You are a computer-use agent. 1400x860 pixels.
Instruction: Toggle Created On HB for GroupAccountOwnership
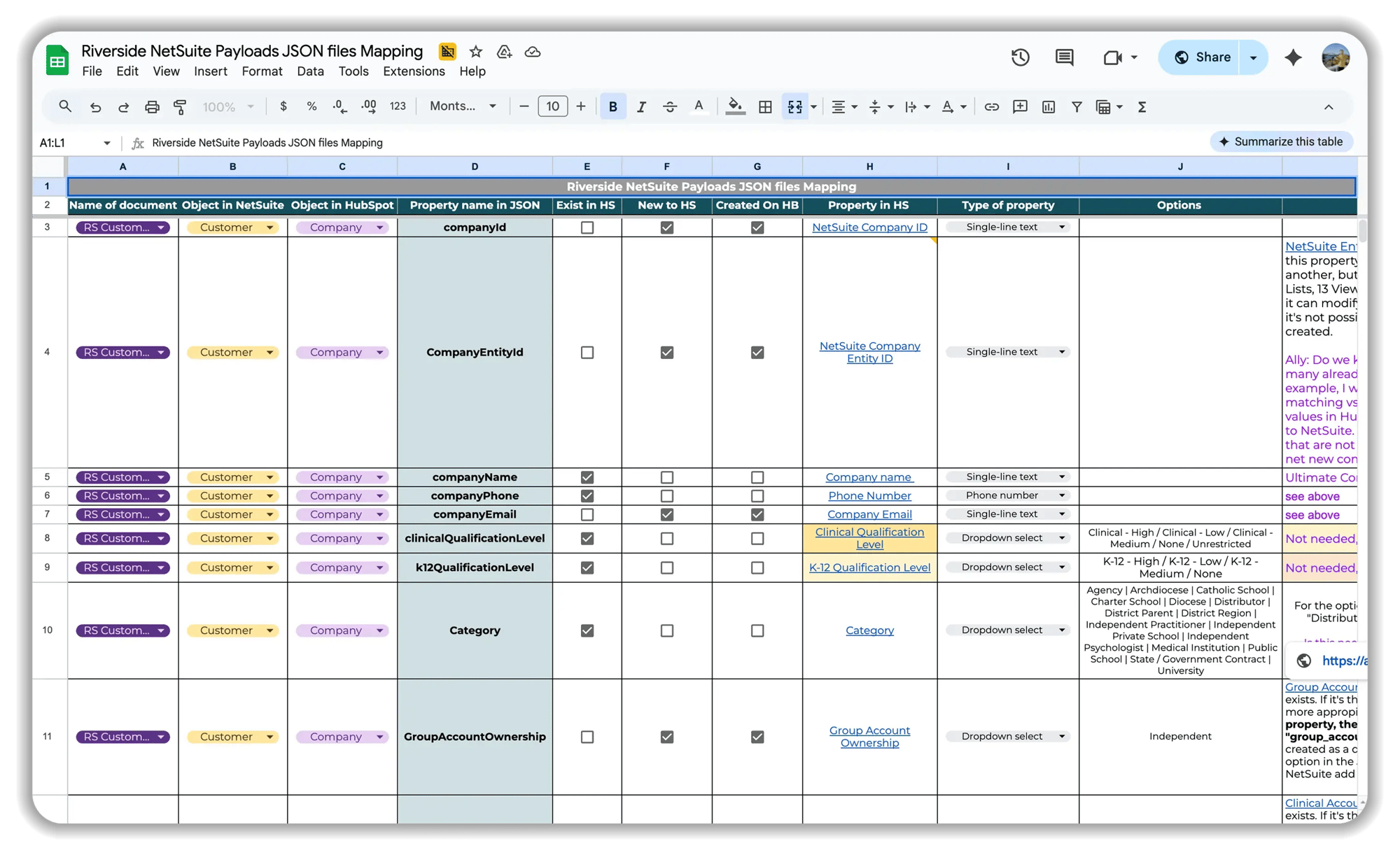click(757, 737)
